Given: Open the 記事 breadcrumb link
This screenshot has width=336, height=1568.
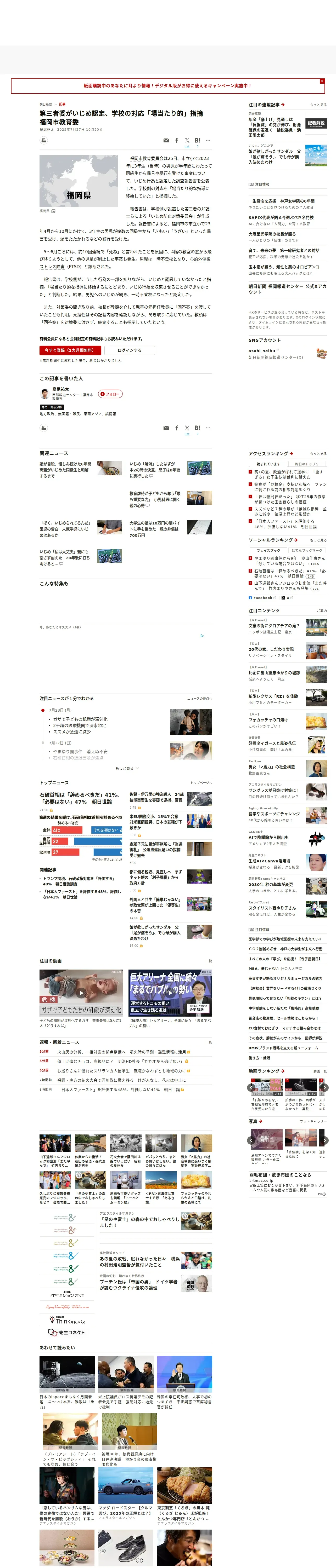Looking at the screenshot, I should point(62,104).
